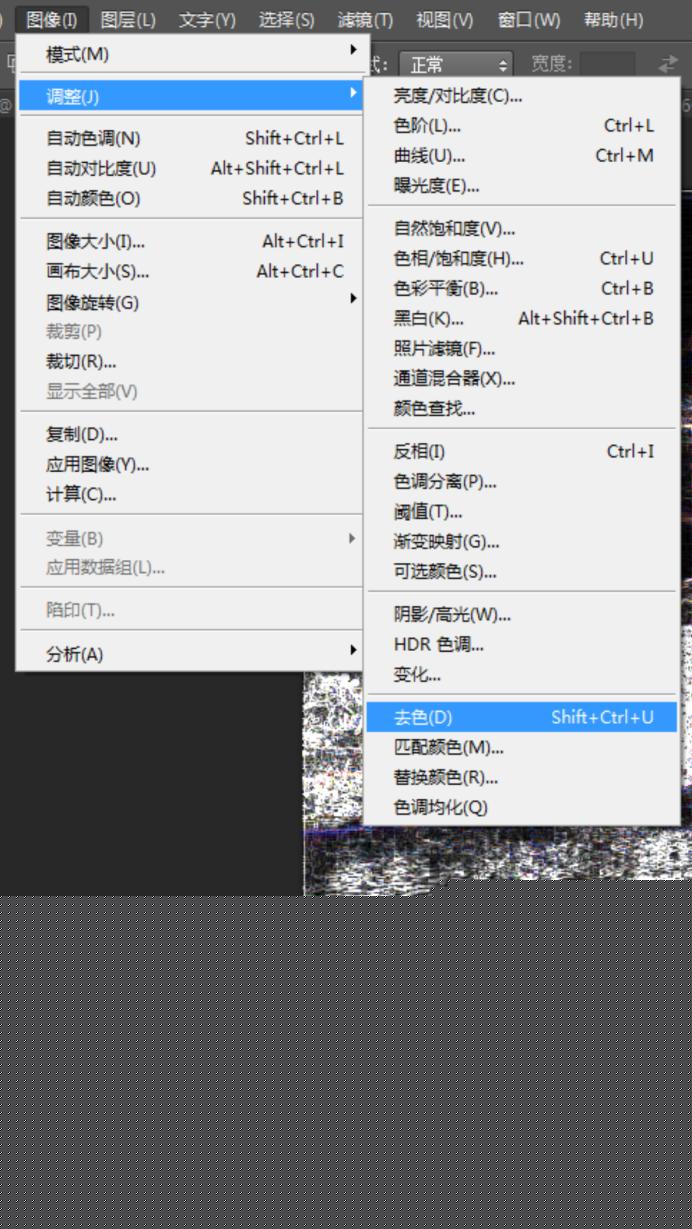Open 亮度/对比度(C)... adjustment
Image resolution: width=692 pixels, height=1229 pixels.
[x=522, y=96]
